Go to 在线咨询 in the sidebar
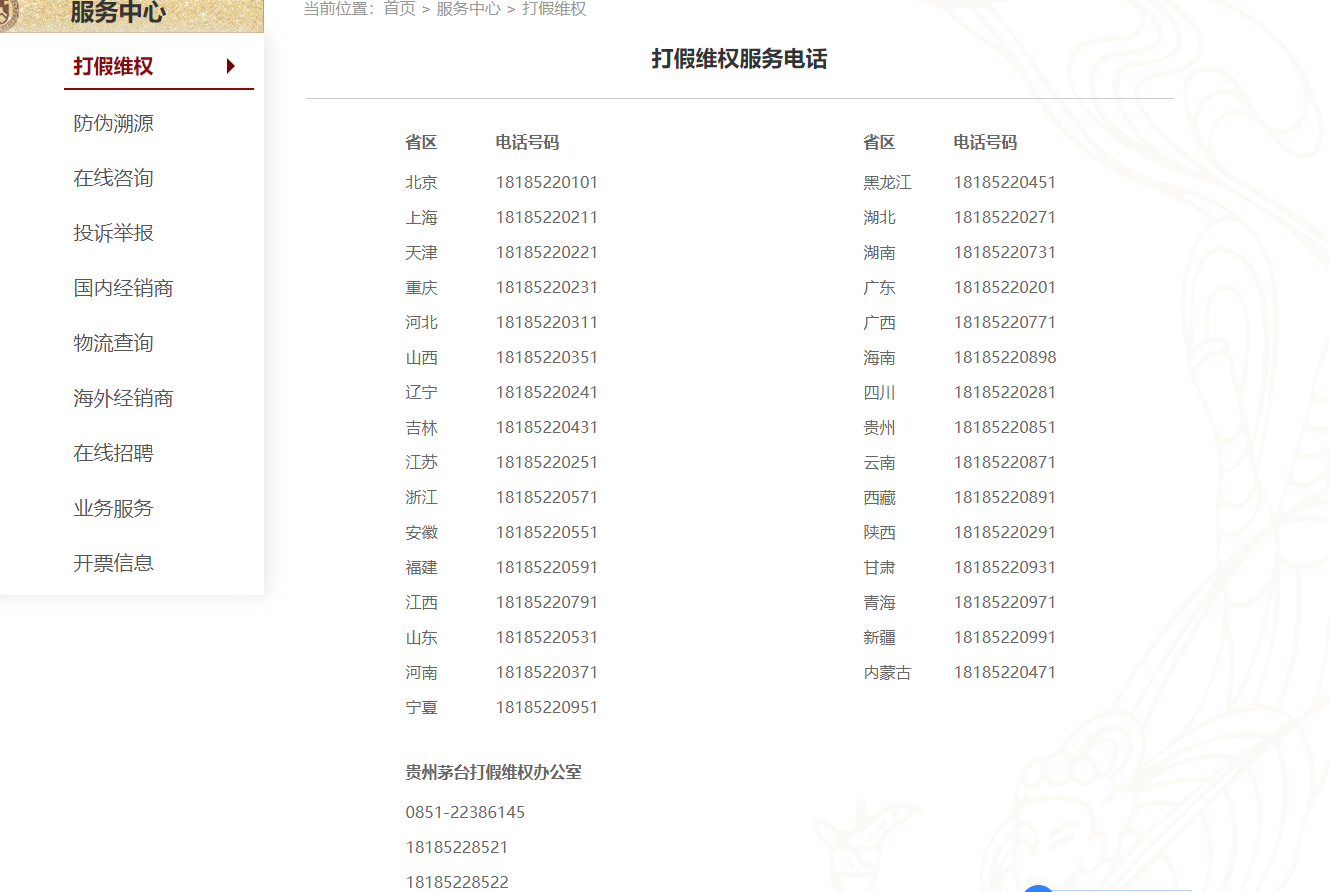This screenshot has height=892, width=1329. point(113,178)
